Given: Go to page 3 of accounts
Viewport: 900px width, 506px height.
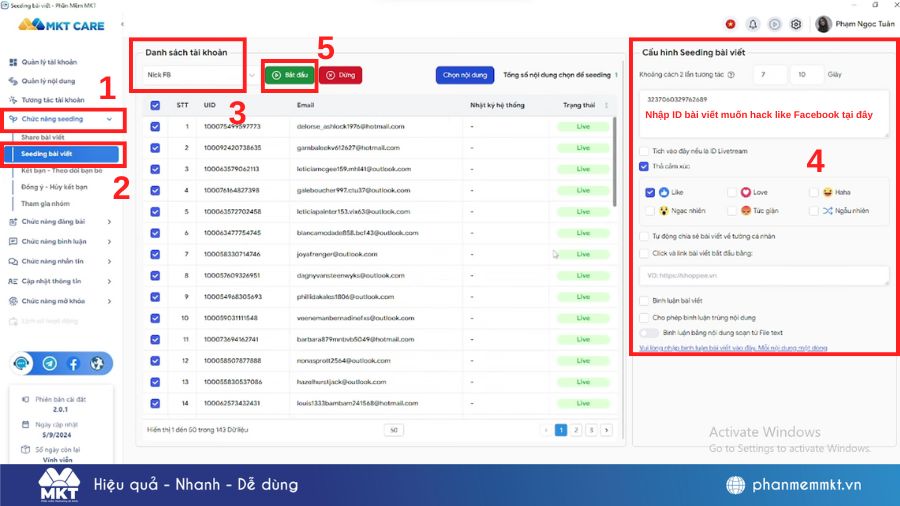Looking at the screenshot, I should tap(591, 430).
